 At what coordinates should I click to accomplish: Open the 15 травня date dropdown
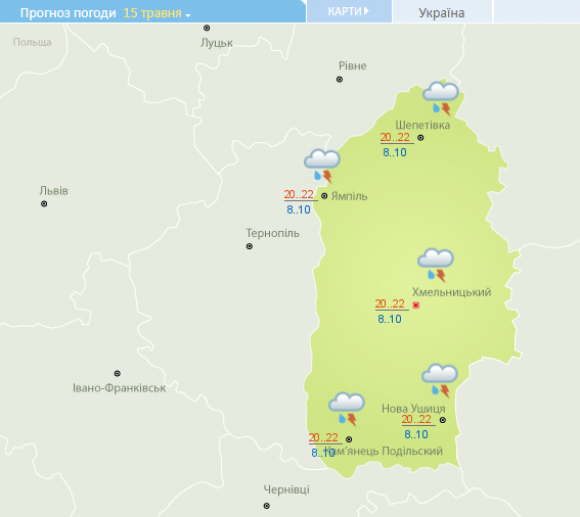(x=157, y=13)
